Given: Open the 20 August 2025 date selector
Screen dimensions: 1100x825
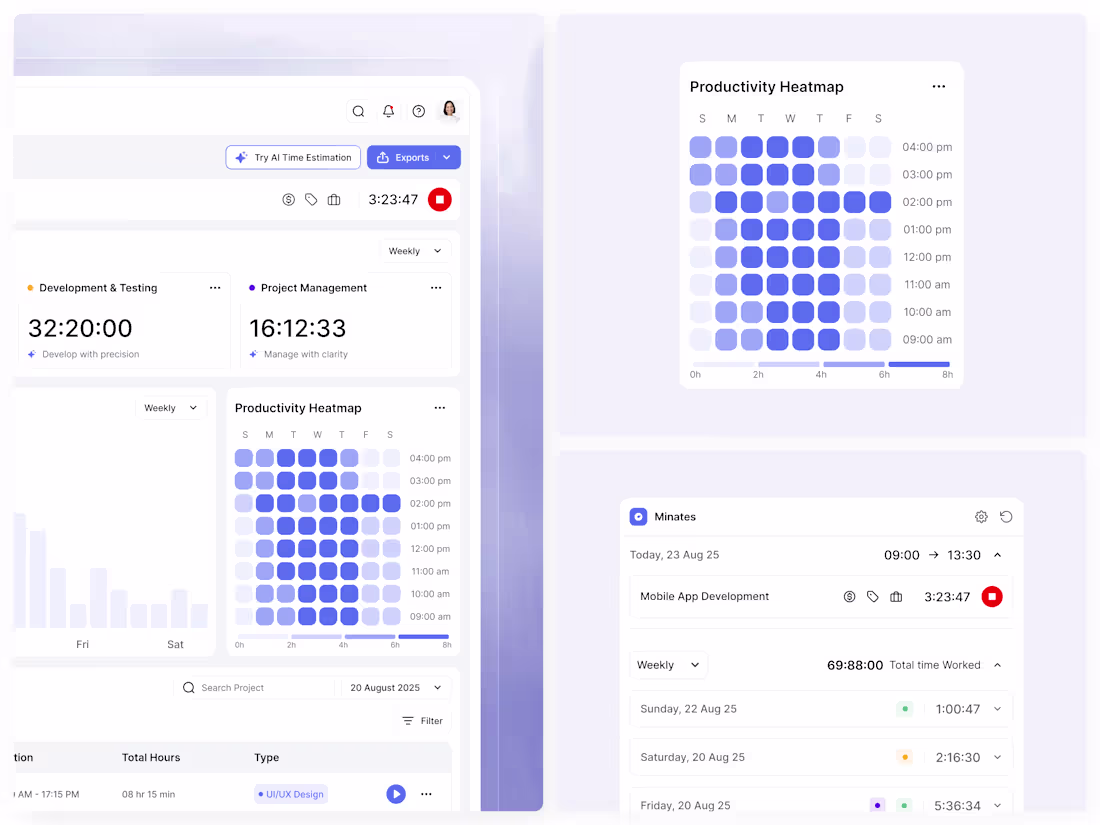Looking at the screenshot, I should tap(394, 687).
